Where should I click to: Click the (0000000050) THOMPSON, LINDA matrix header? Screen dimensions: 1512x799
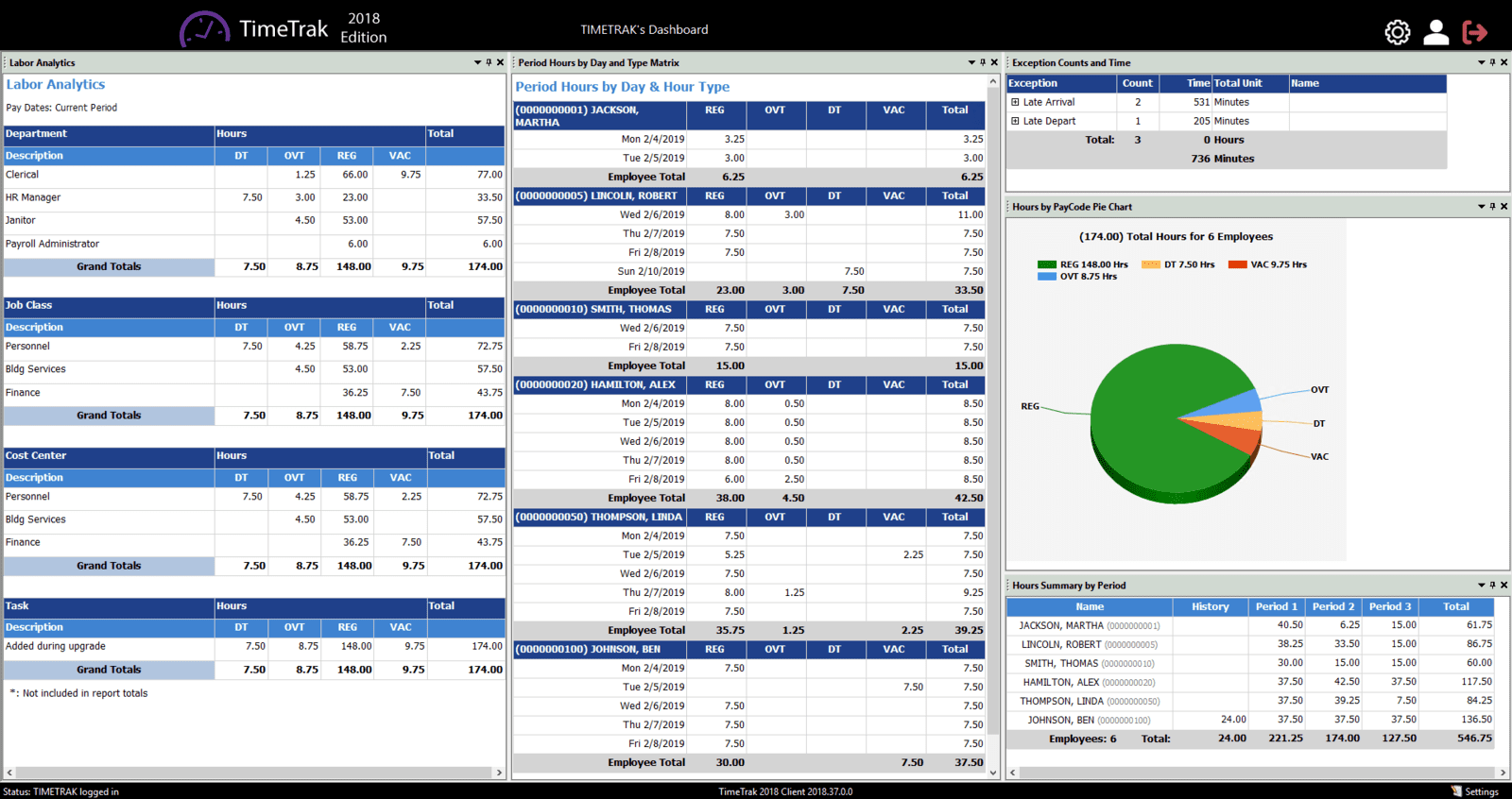click(x=599, y=517)
